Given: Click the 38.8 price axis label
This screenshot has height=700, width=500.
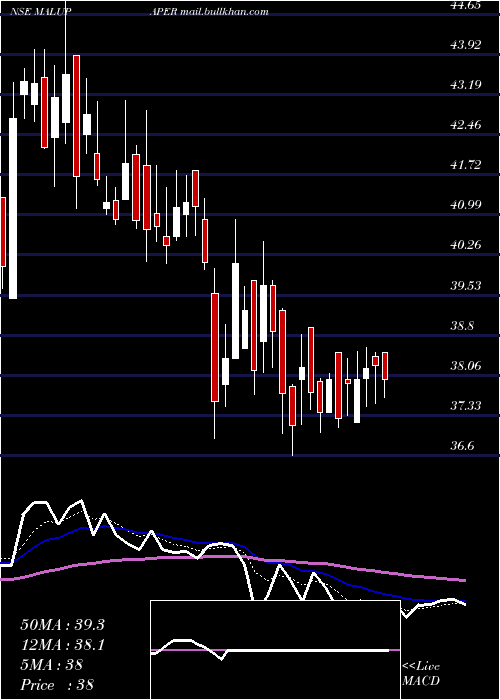Looking at the screenshot, I should 462,325.
